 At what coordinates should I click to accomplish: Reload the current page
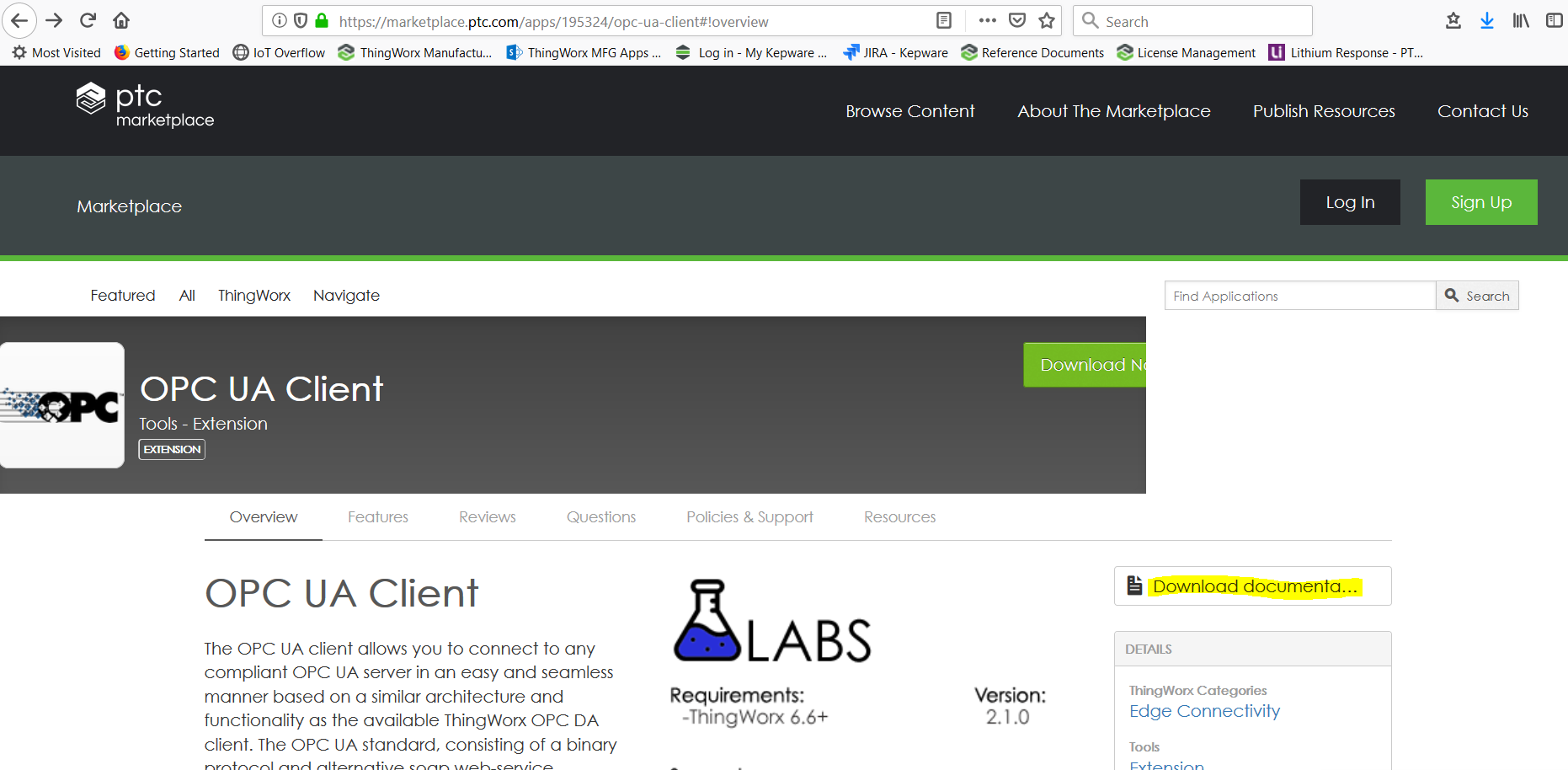87,20
